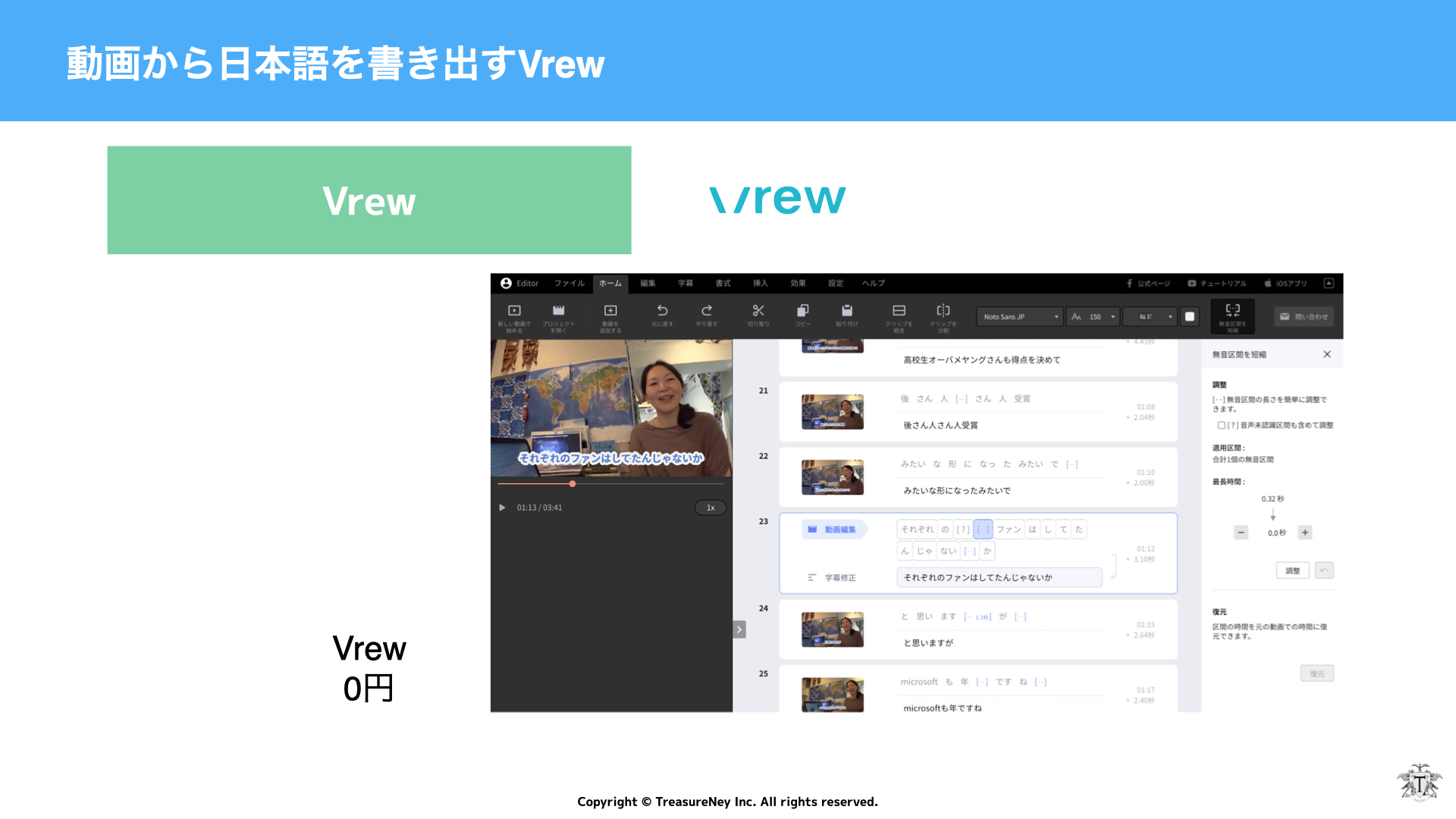Screen dimensions: 1456x819
Task: Open the 1x playback speed selector
Action: (711, 508)
